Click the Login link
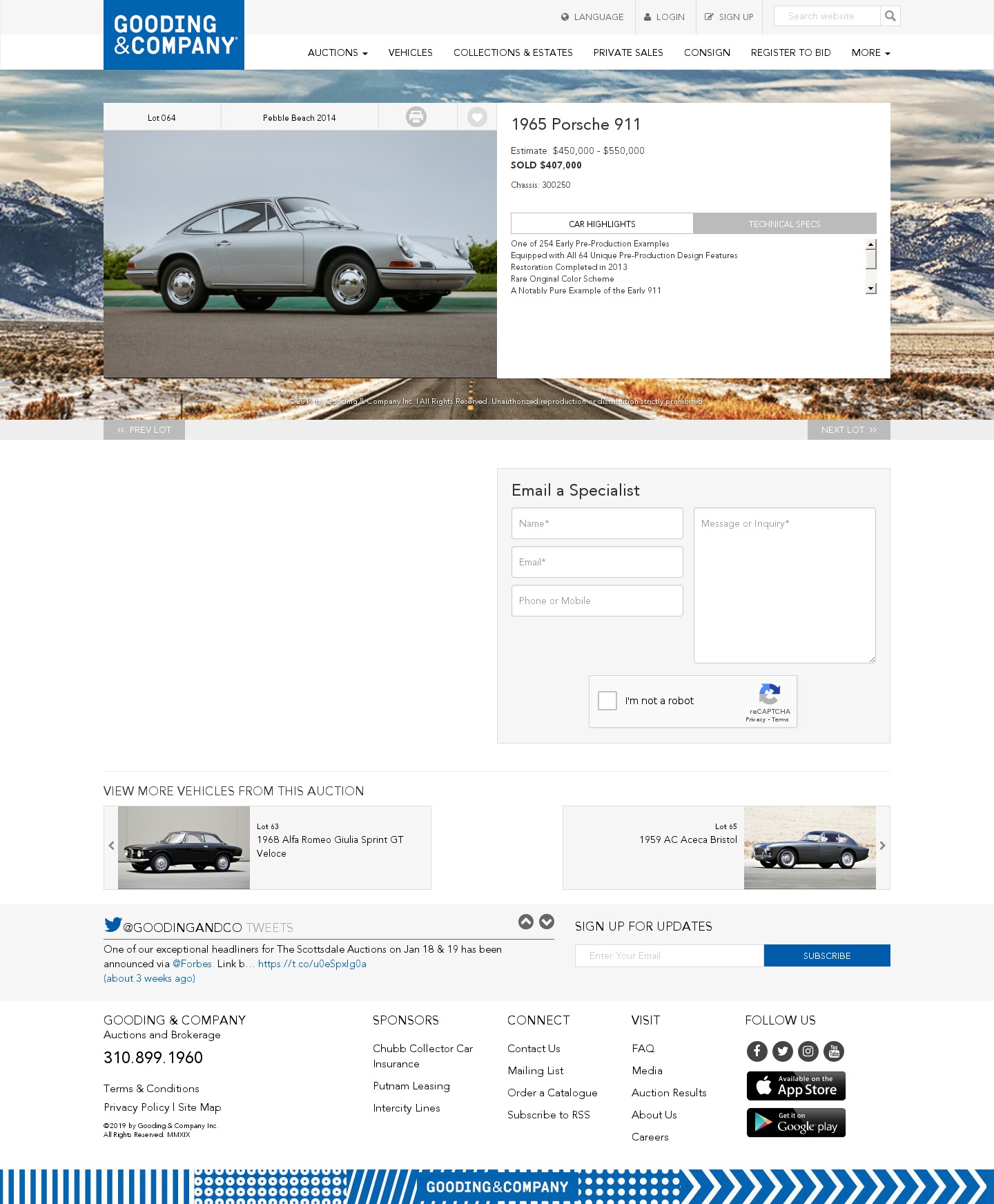Image resolution: width=994 pixels, height=1204 pixels. (x=665, y=17)
